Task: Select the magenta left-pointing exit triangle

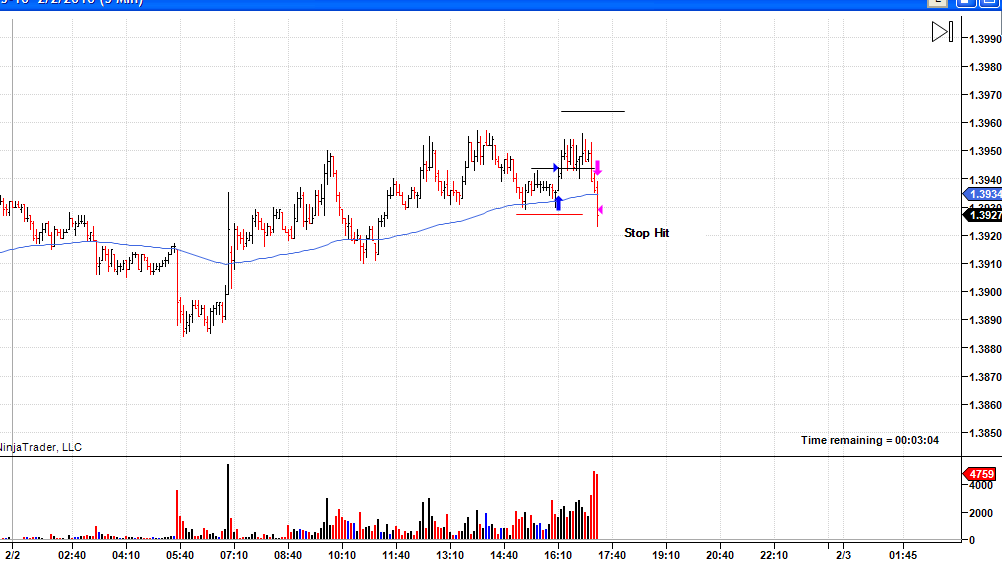Action: click(599, 209)
